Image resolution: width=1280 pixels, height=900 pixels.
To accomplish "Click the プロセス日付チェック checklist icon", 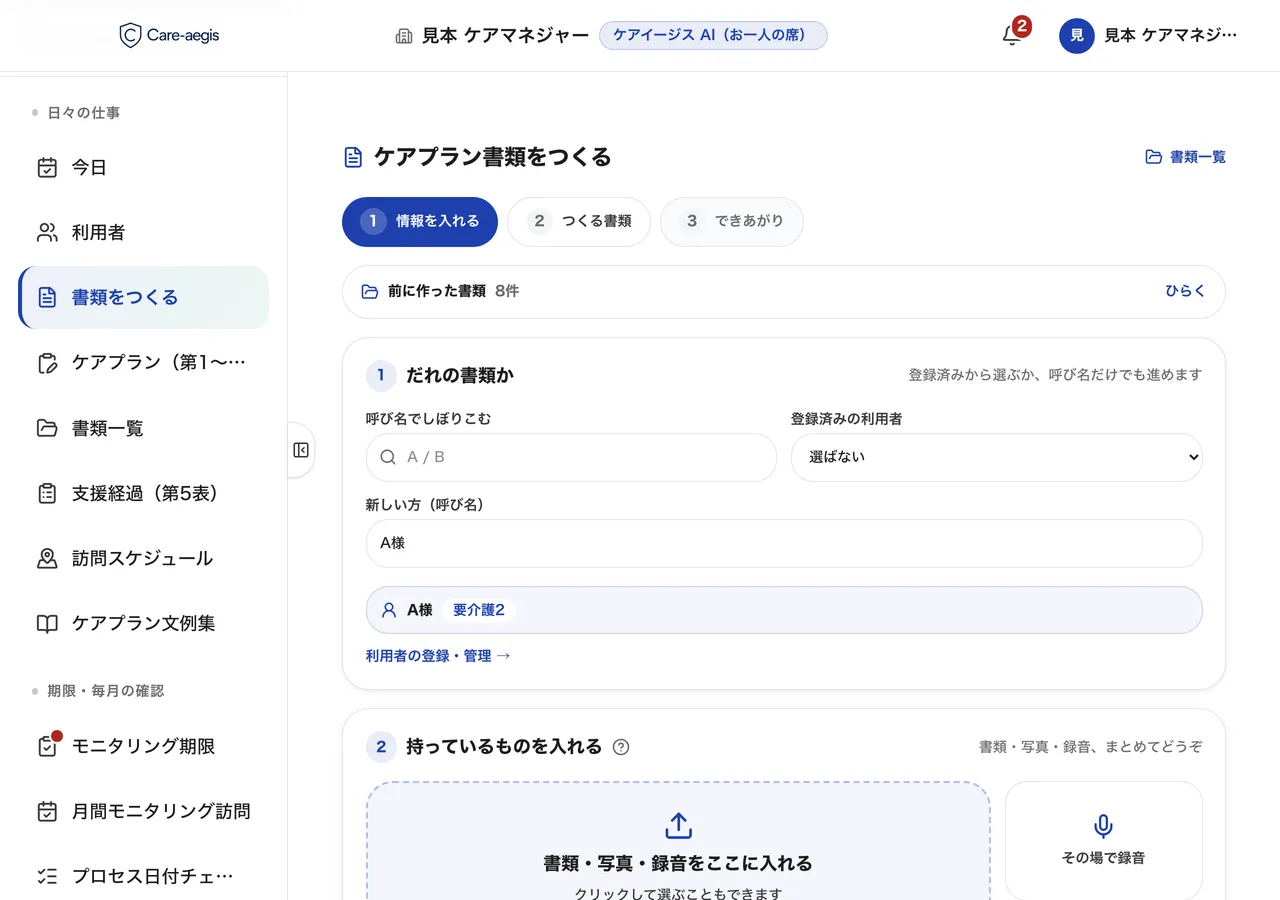I will [47, 876].
